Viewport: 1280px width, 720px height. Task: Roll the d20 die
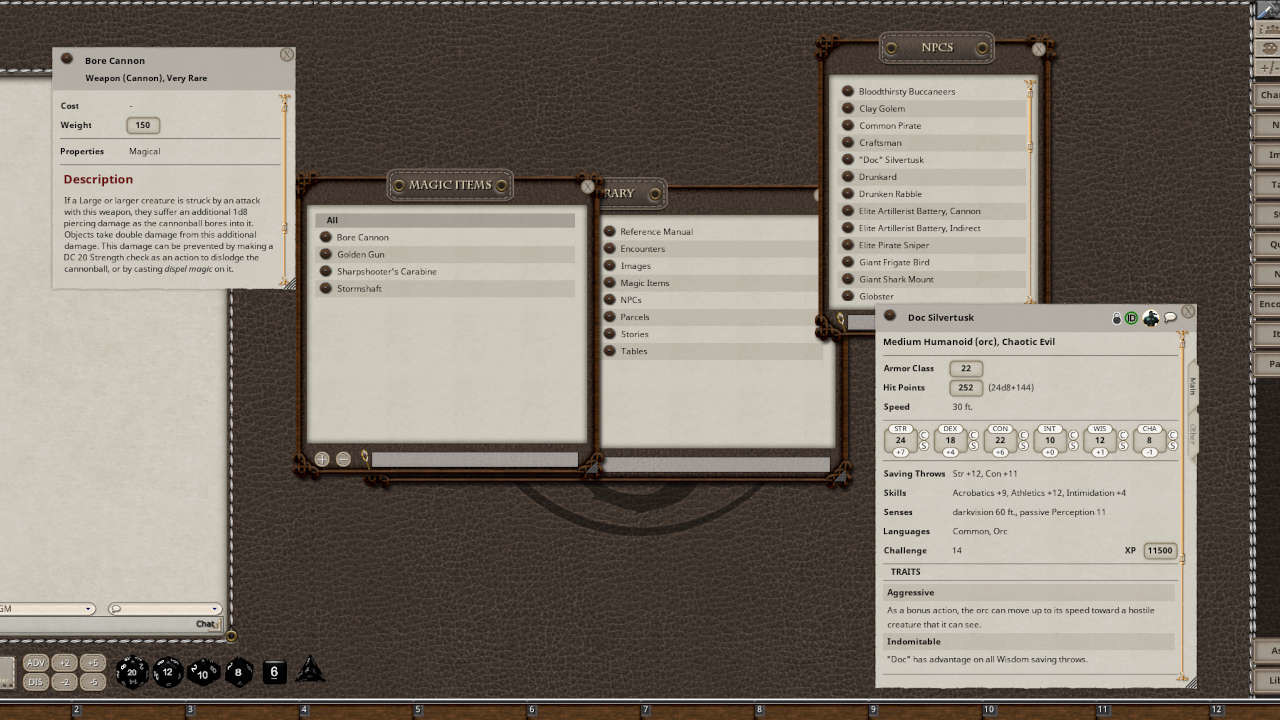point(132,672)
